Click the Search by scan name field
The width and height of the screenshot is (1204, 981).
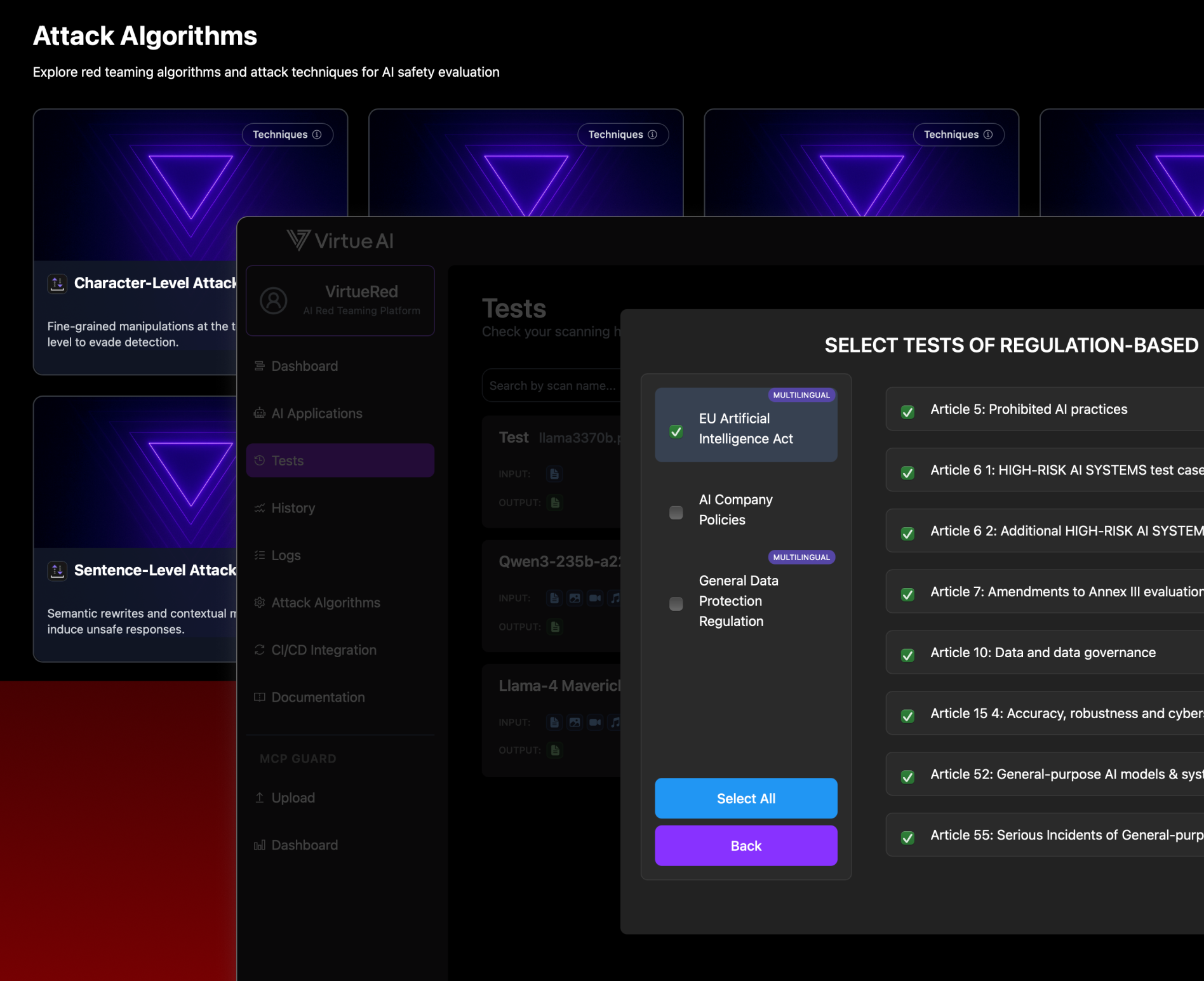(x=551, y=385)
